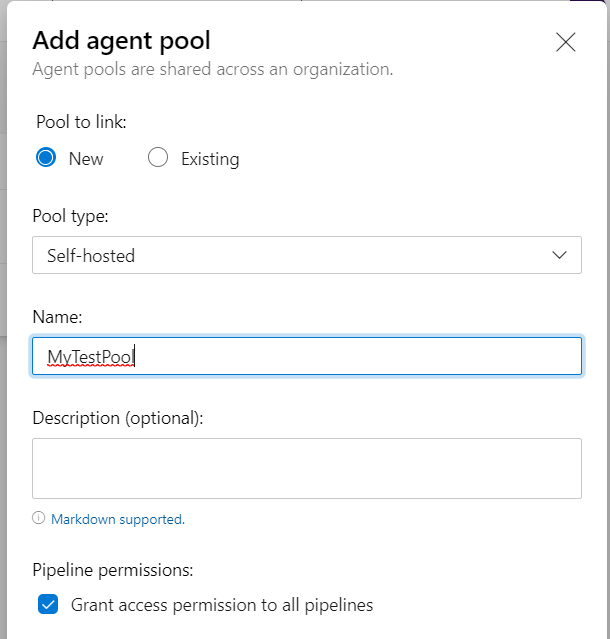Select the New pool radio button
Screen dimensions: 610x639
point(46,158)
